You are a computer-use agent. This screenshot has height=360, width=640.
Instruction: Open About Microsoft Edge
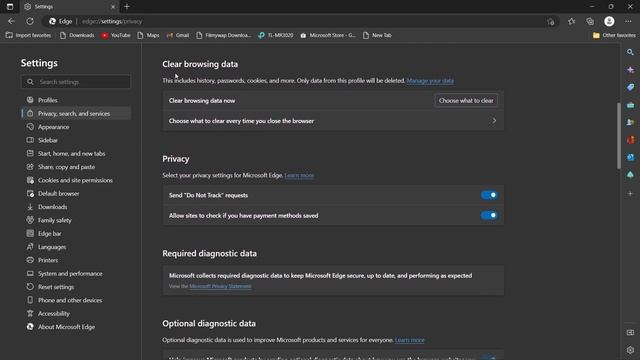(x=76, y=327)
